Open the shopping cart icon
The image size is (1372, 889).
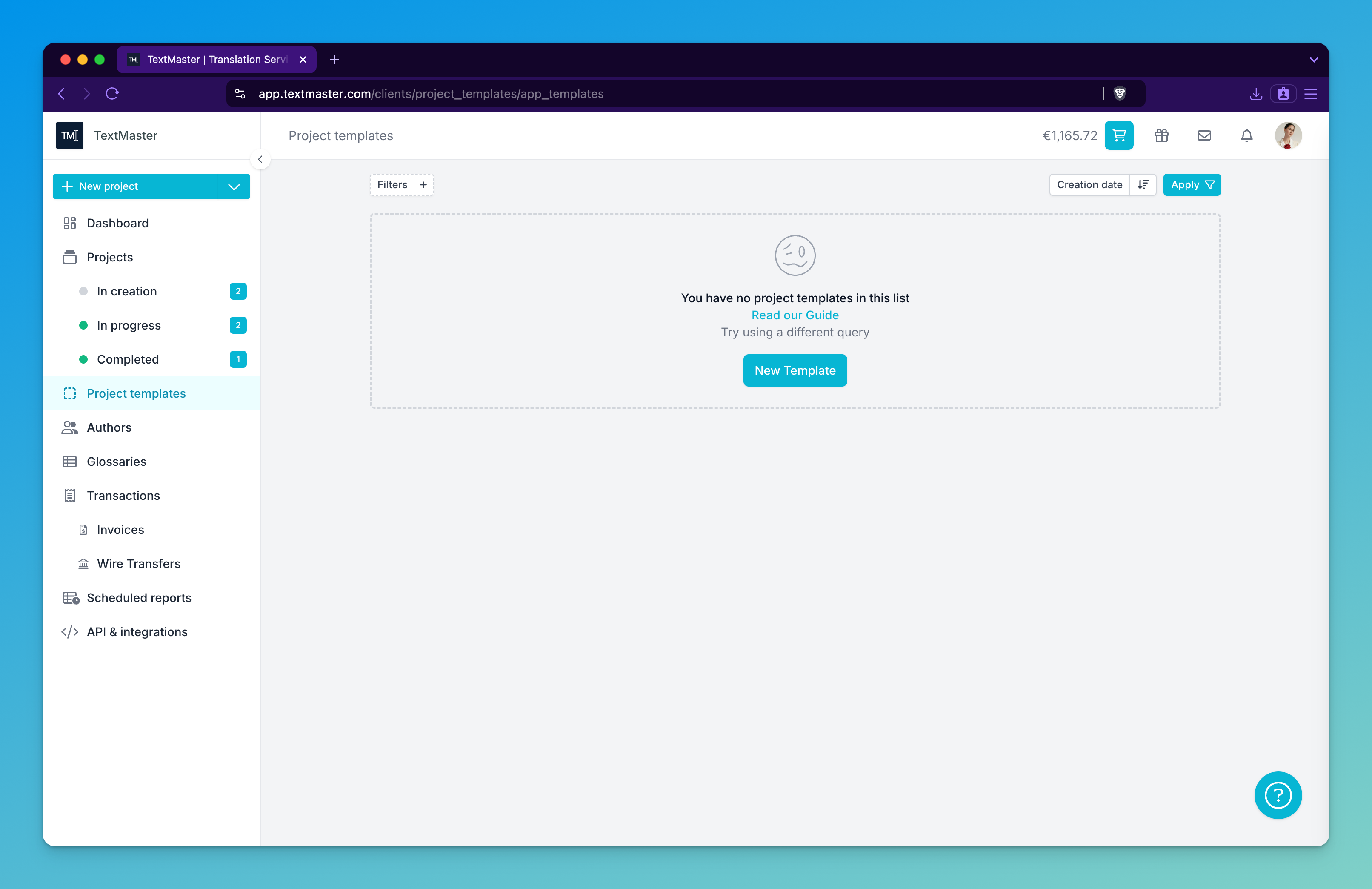[1118, 135]
